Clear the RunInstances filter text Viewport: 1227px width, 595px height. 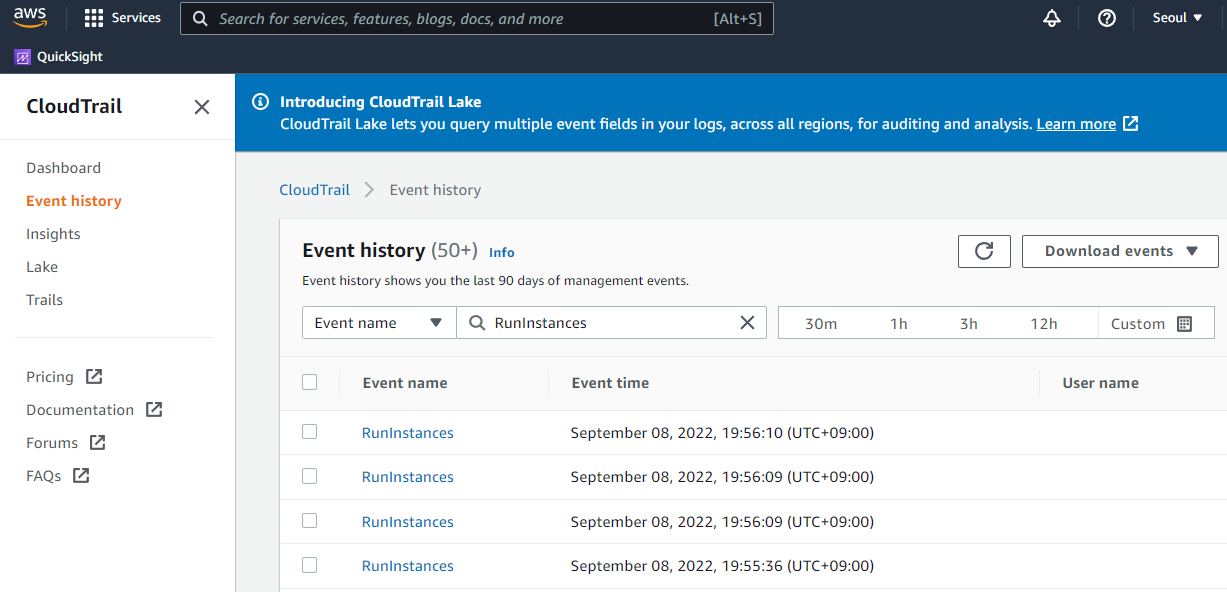(747, 323)
